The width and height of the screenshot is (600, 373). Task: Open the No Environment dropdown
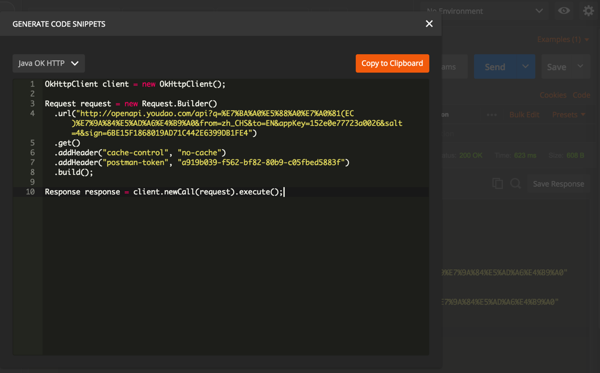pos(484,11)
